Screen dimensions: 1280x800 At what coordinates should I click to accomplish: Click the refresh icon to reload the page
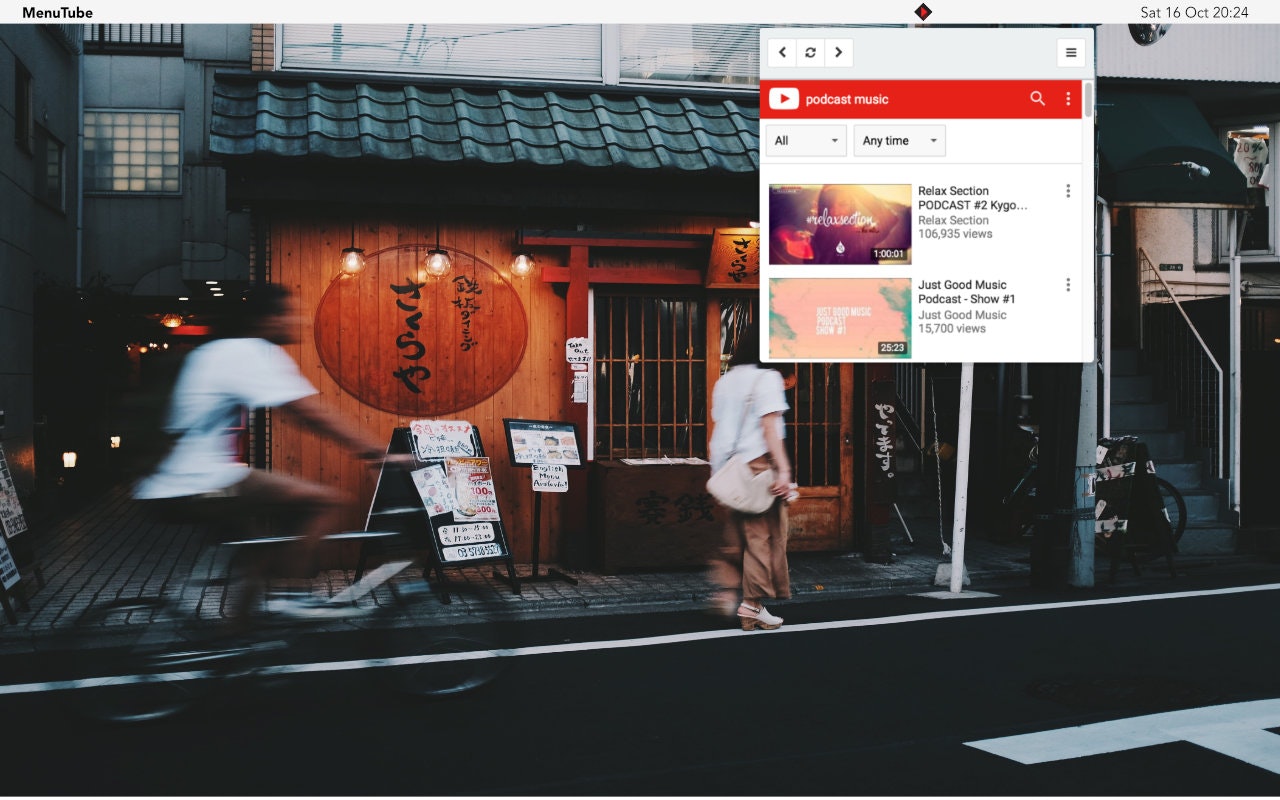pyautogui.click(x=811, y=52)
